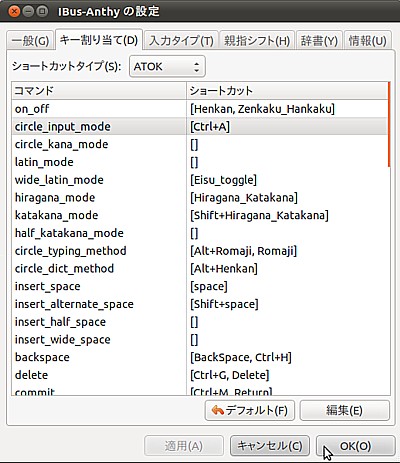This screenshot has width=400, height=463.
Task: Select the insert_wide_space row
Action: [200, 339]
